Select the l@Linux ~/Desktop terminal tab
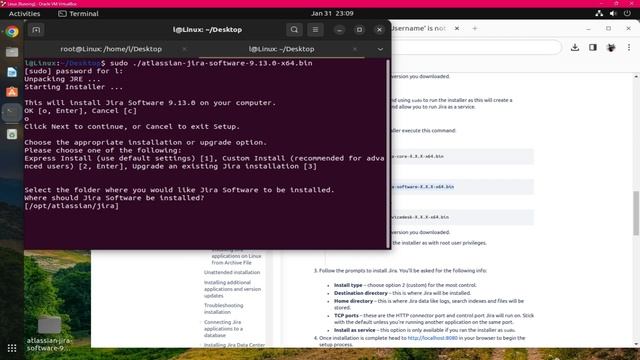640x360 pixels. pyautogui.click(x=281, y=49)
